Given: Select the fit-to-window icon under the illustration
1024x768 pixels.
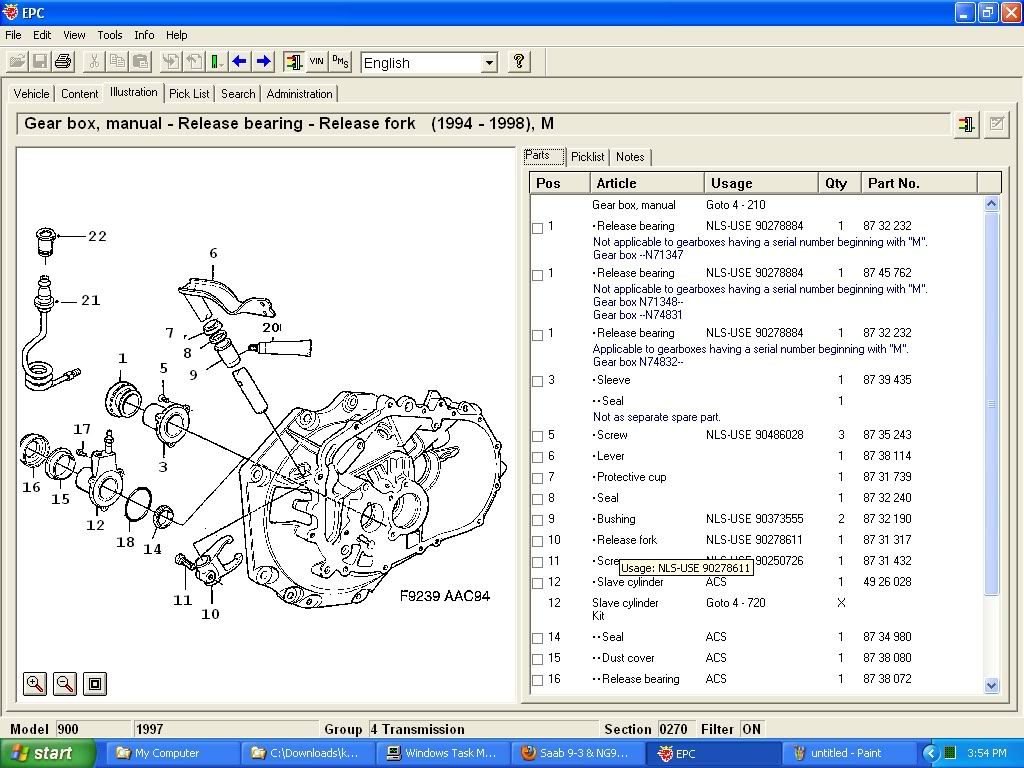Looking at the screenshot, I should tap(94, 684).
